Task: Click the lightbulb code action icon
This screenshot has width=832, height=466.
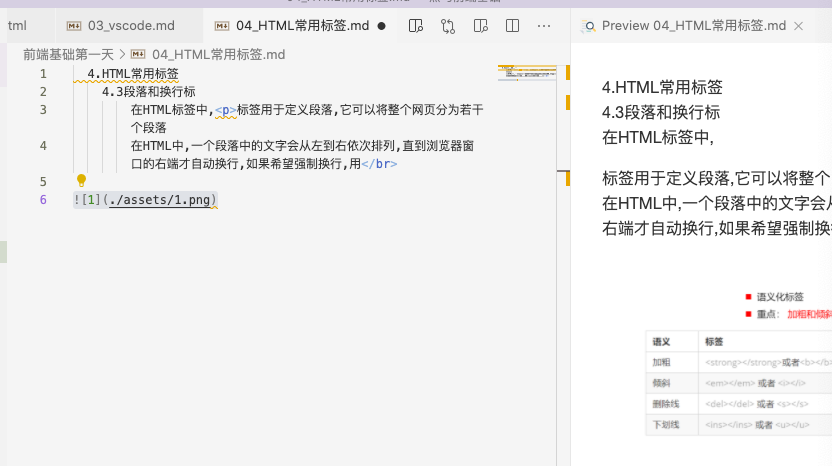Action: pos(81,180)
